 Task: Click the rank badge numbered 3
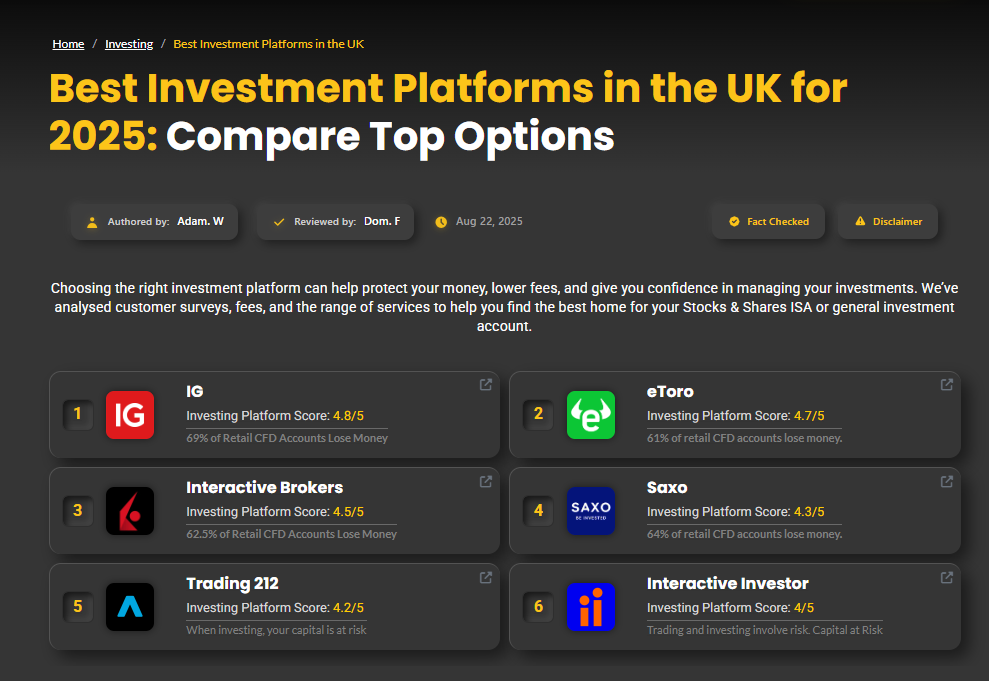[x=78, y=510]
